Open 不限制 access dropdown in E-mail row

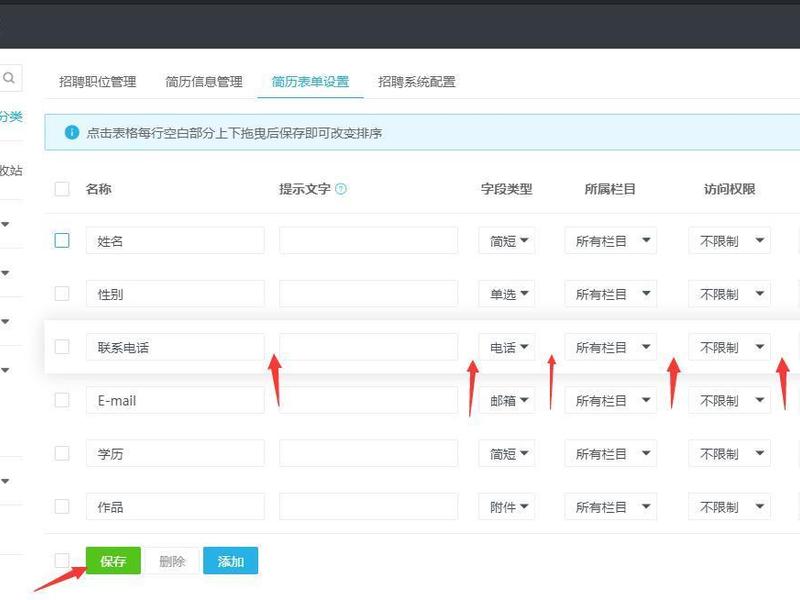coord(730,401)
